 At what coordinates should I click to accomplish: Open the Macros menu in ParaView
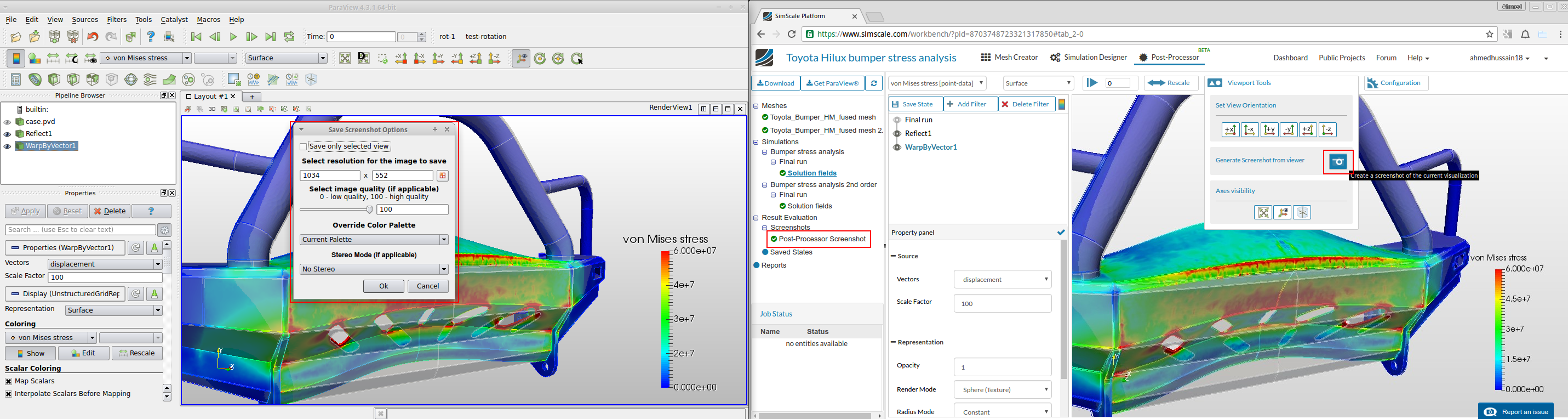pyautogui.click(x=209, y=20)
